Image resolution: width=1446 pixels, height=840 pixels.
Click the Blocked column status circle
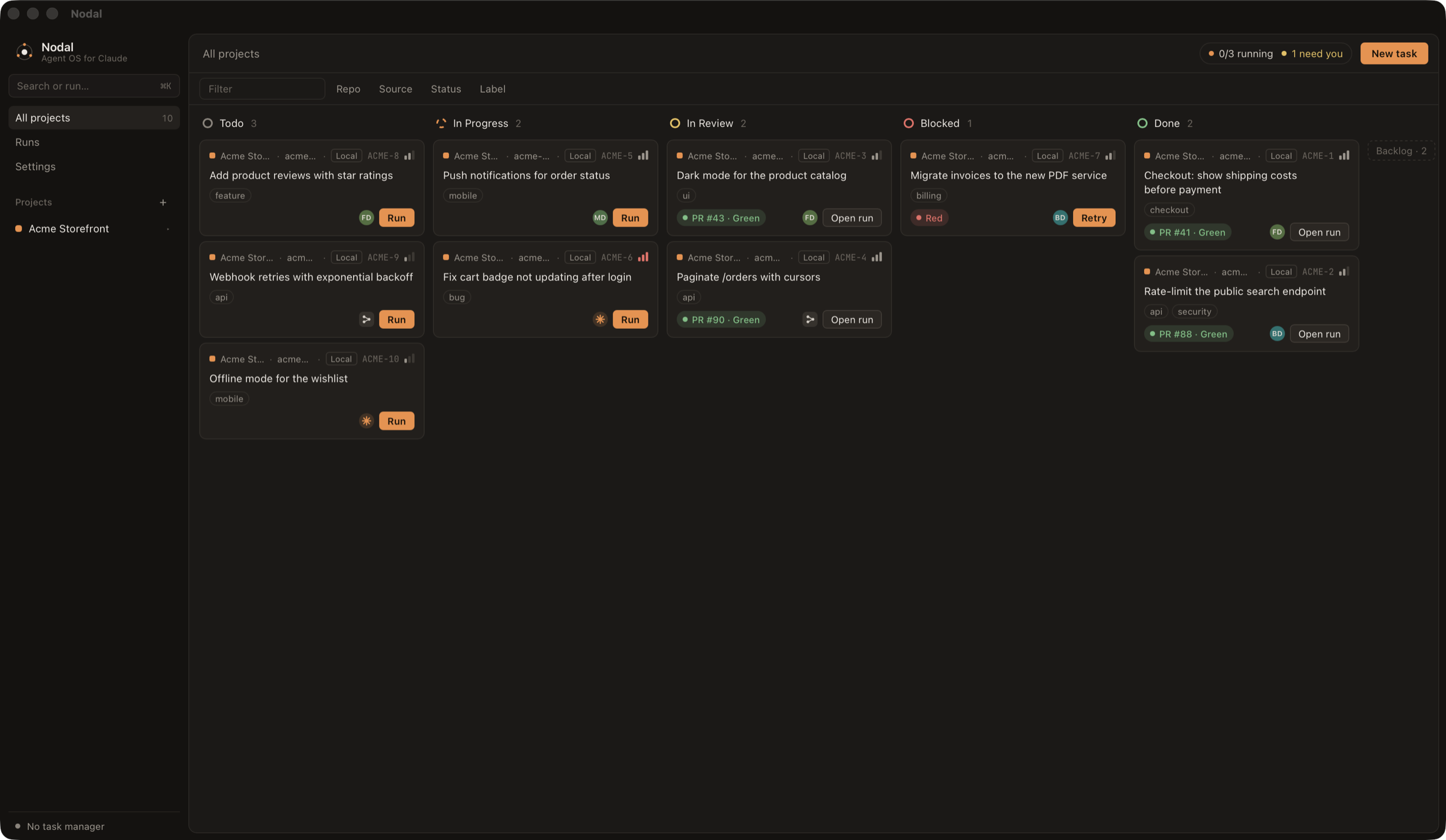[909, 123]
